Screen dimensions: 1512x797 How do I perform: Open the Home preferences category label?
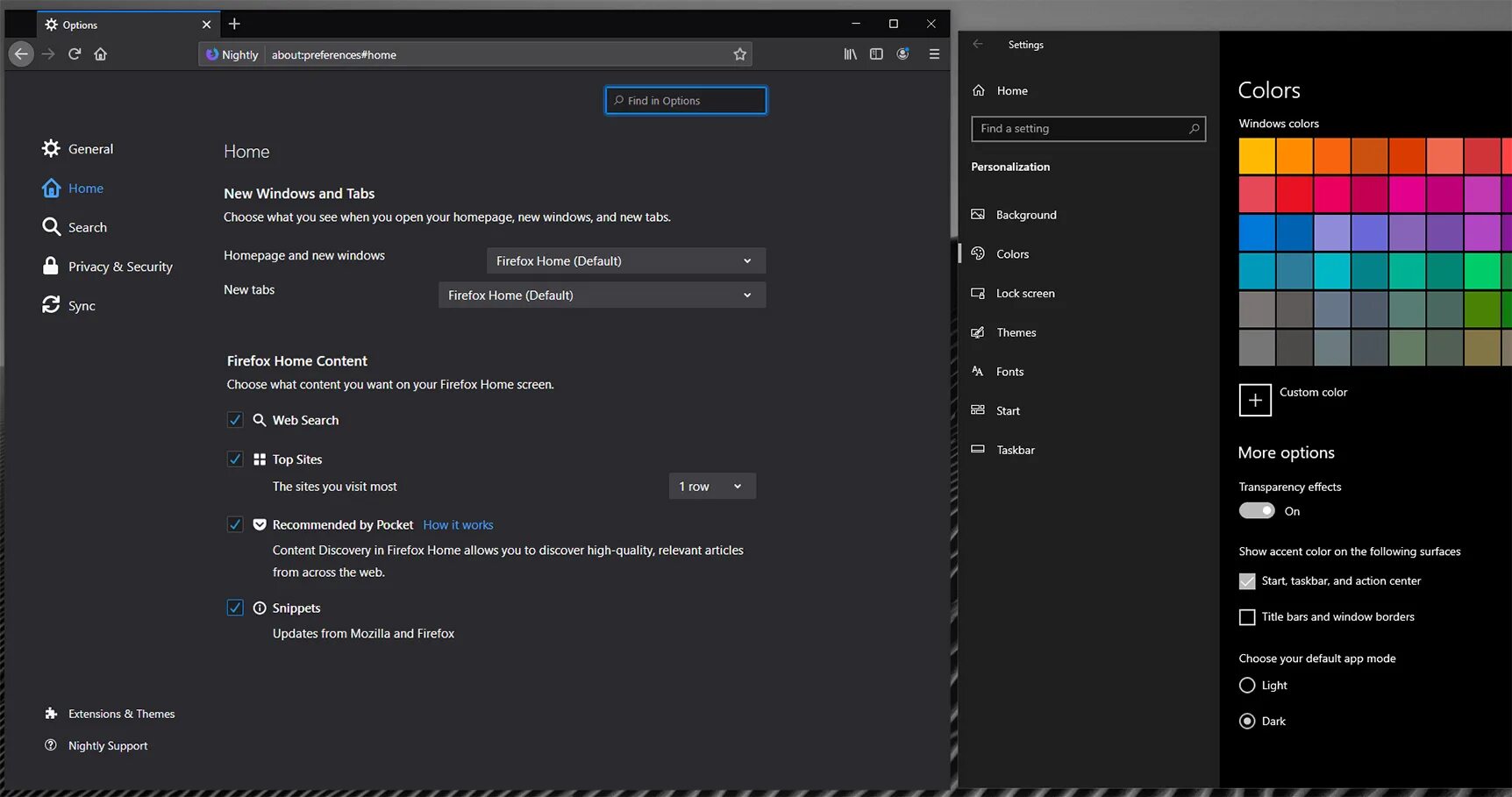tap(86, 188)
